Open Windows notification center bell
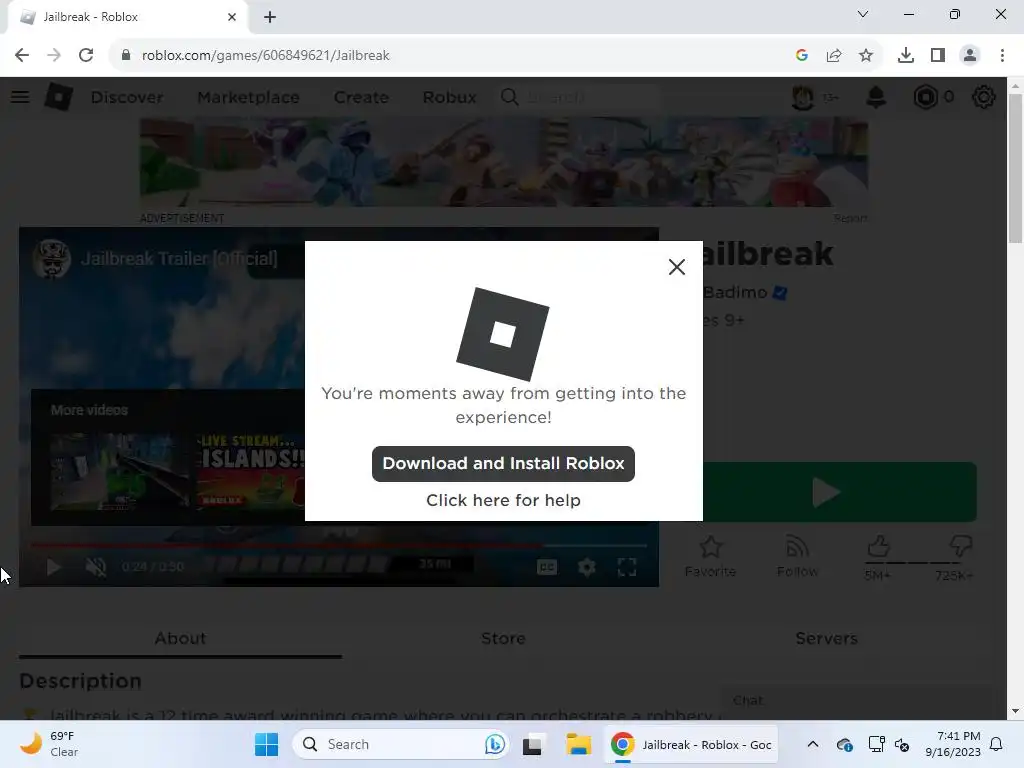This screenshot has height=768, width=1024. [x=996, y=744]
